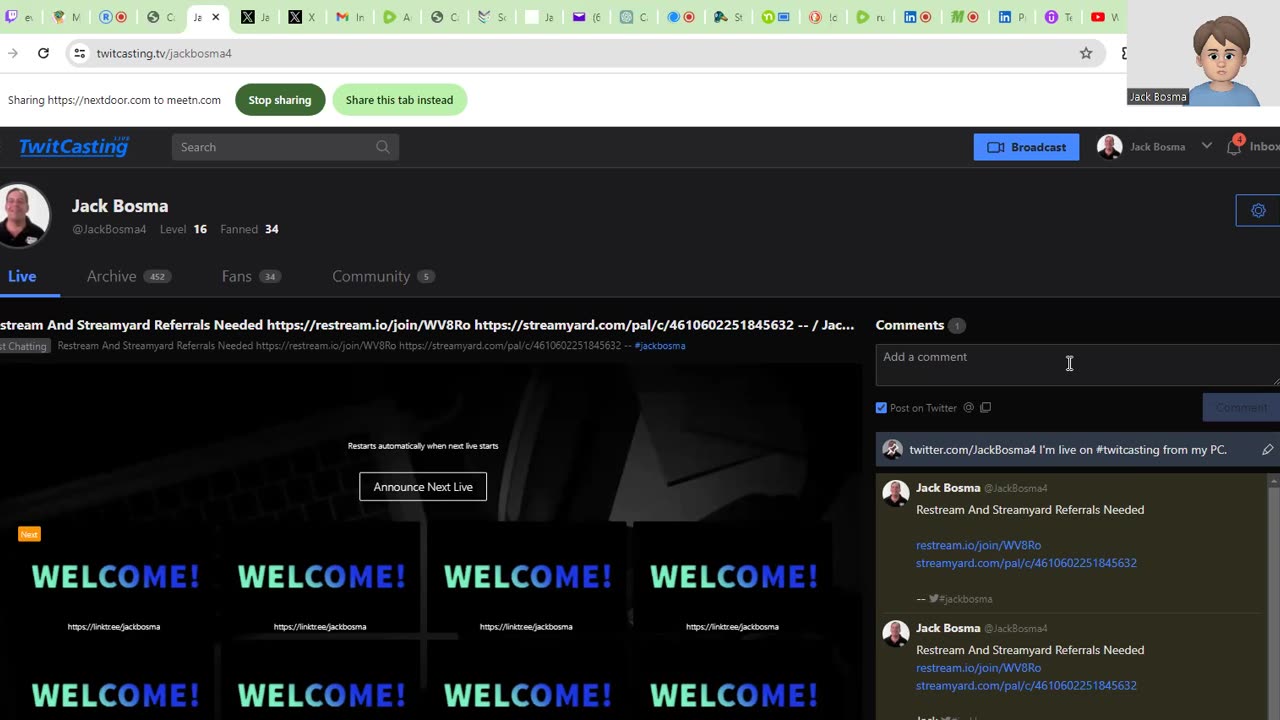Viewport: 1280px width, 720px height.
Task: Open the gear settings button on the profile header
Action: tap(1258, 211)
